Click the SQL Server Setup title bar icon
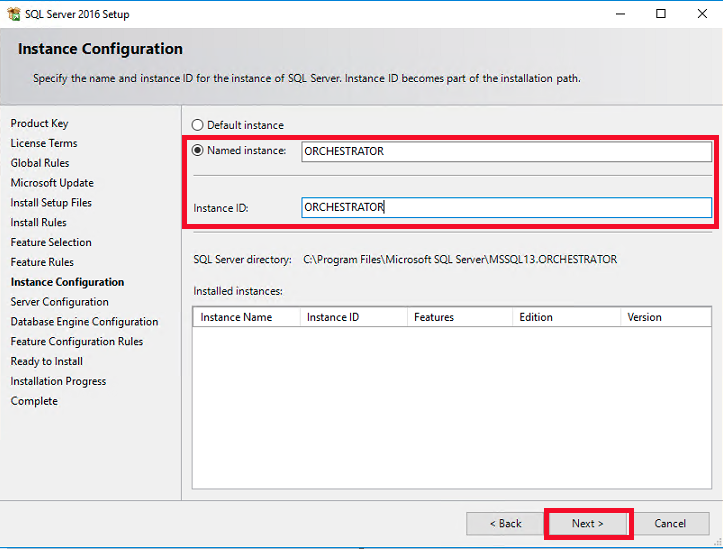Image resolution: width=723 pixels, height=549 pixels. pyautogui.click(x=14, y=14)
